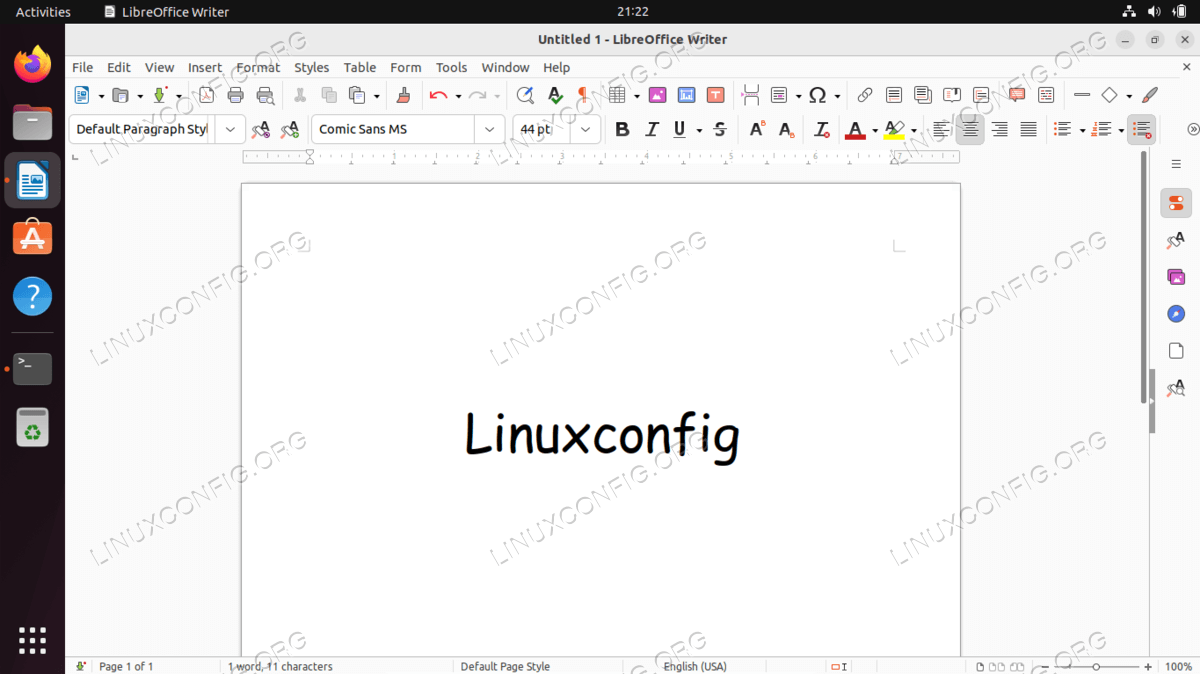Open Find and Replace
Screen dimensions: 1200x674
click(x=525, y=95)
